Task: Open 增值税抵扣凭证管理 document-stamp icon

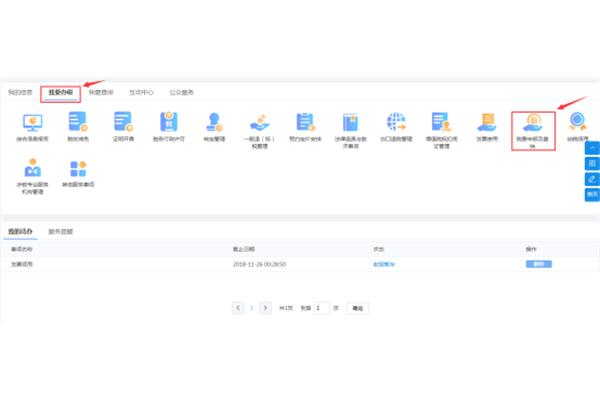Action: [441, 122]
